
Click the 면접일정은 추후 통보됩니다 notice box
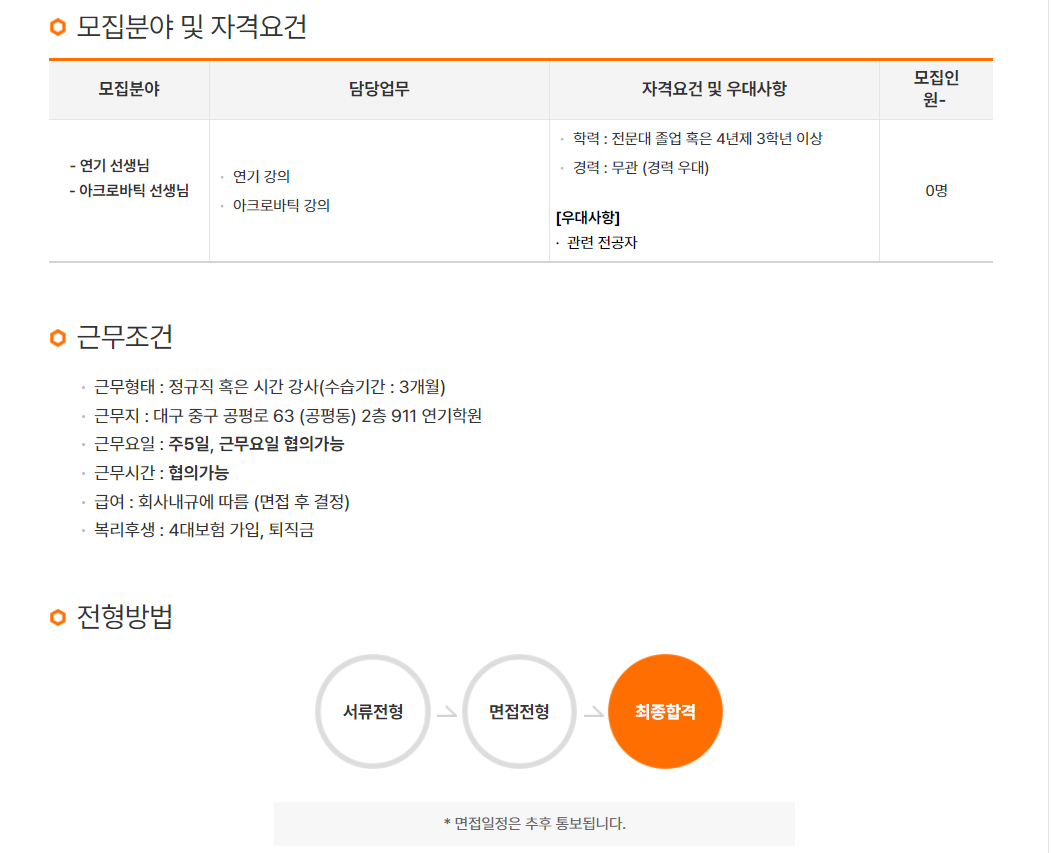(534, 824)
